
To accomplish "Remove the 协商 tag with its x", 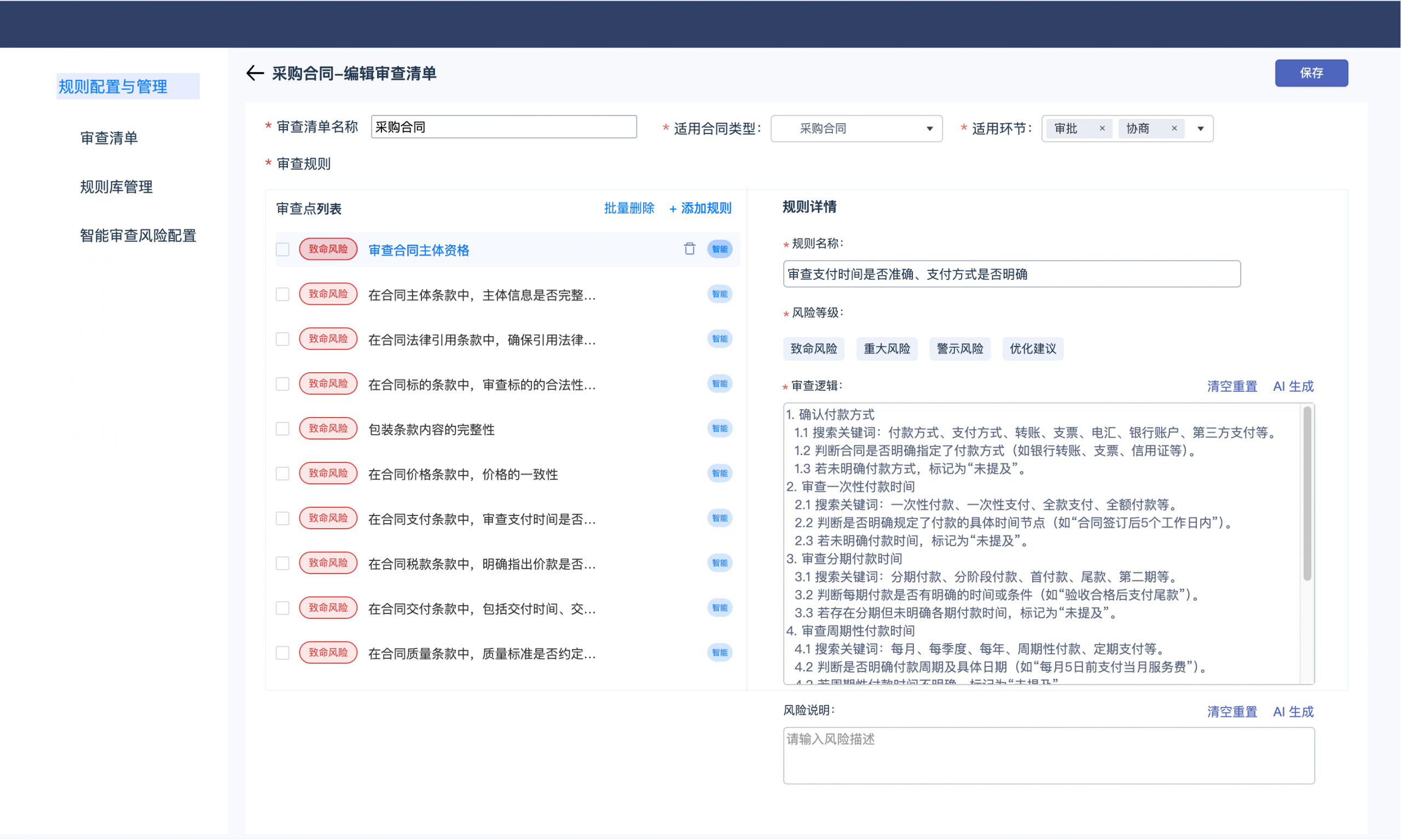I will coord(1174,129).
